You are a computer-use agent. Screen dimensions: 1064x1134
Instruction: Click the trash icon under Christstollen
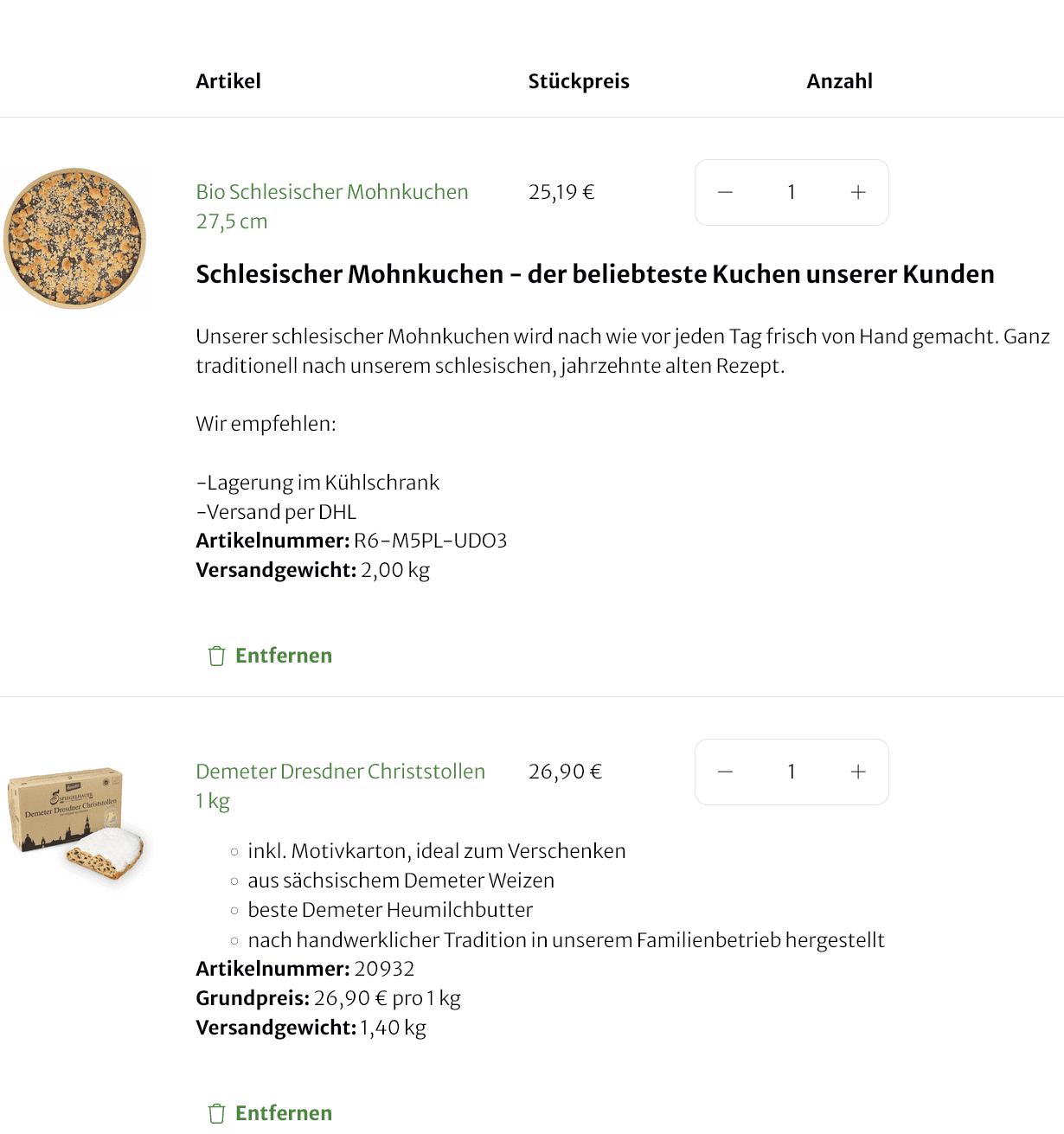point(216,1113)
